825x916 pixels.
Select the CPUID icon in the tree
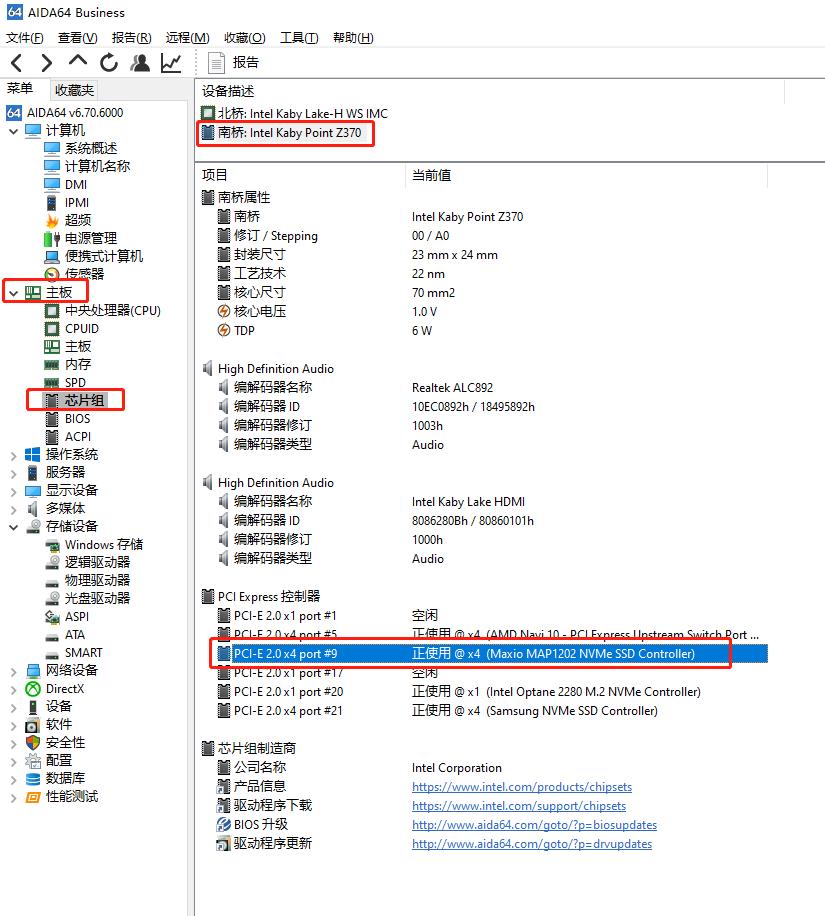52,329
